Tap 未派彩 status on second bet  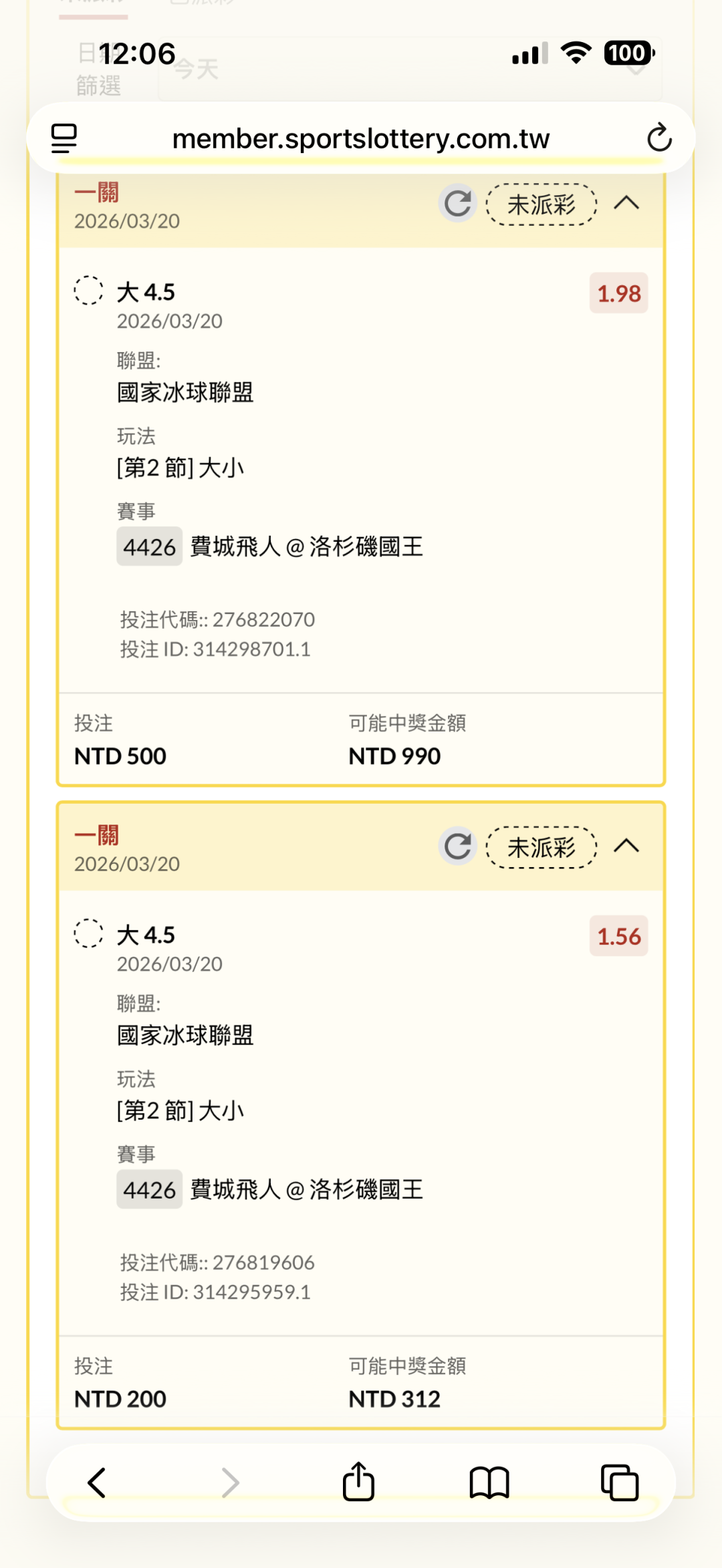click(x=541, y=847)
